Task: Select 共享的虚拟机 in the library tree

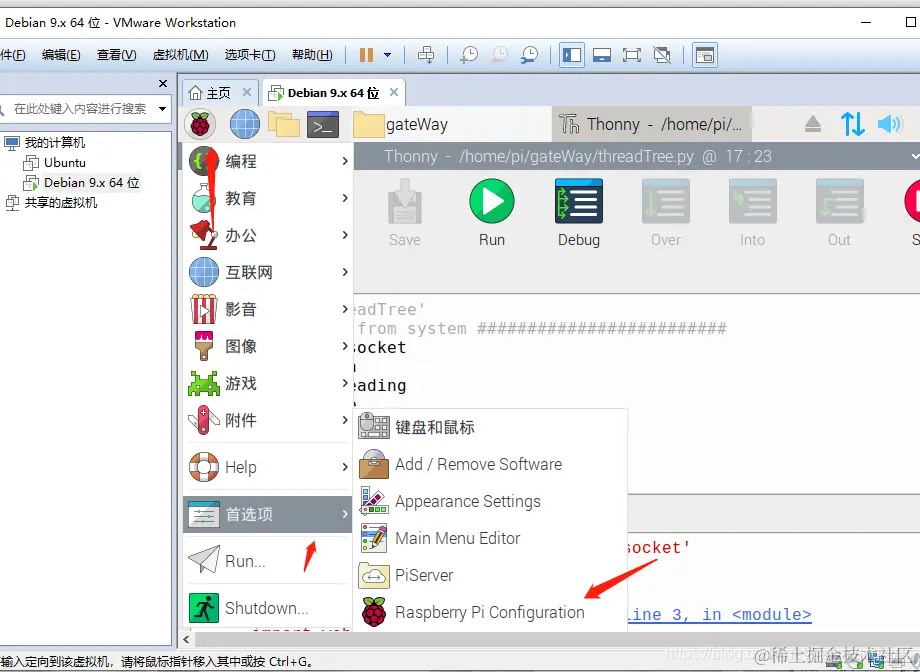Action: (x=60, y=202)
